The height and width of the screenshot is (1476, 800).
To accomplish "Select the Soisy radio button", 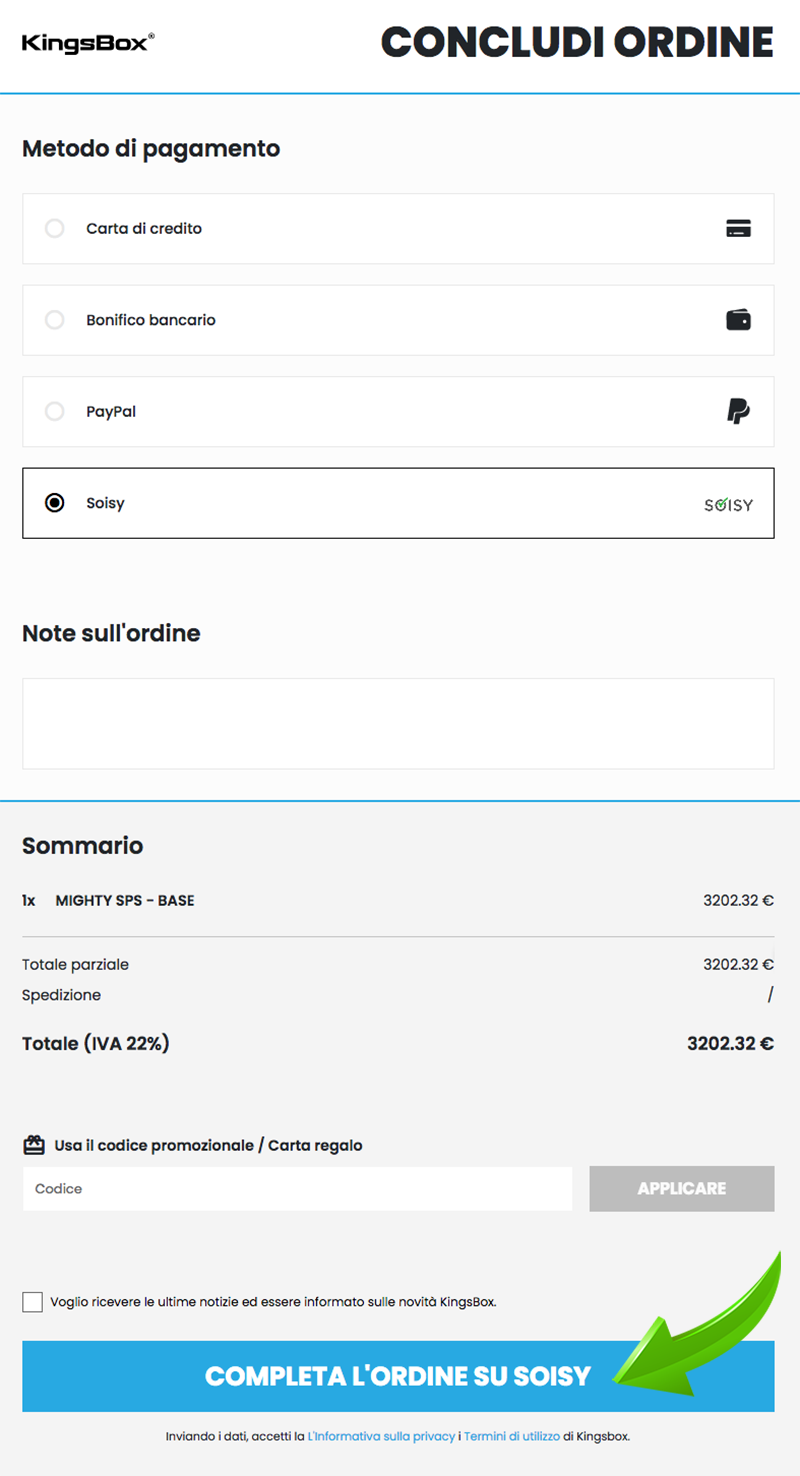I will pos(55,503).
